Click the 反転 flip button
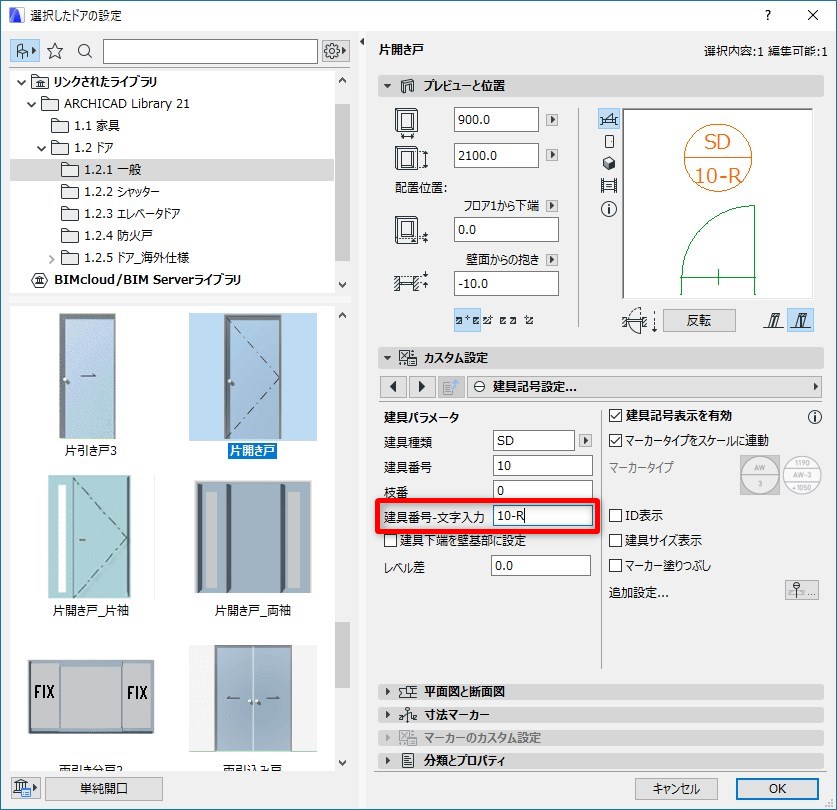 click(699, 320)
